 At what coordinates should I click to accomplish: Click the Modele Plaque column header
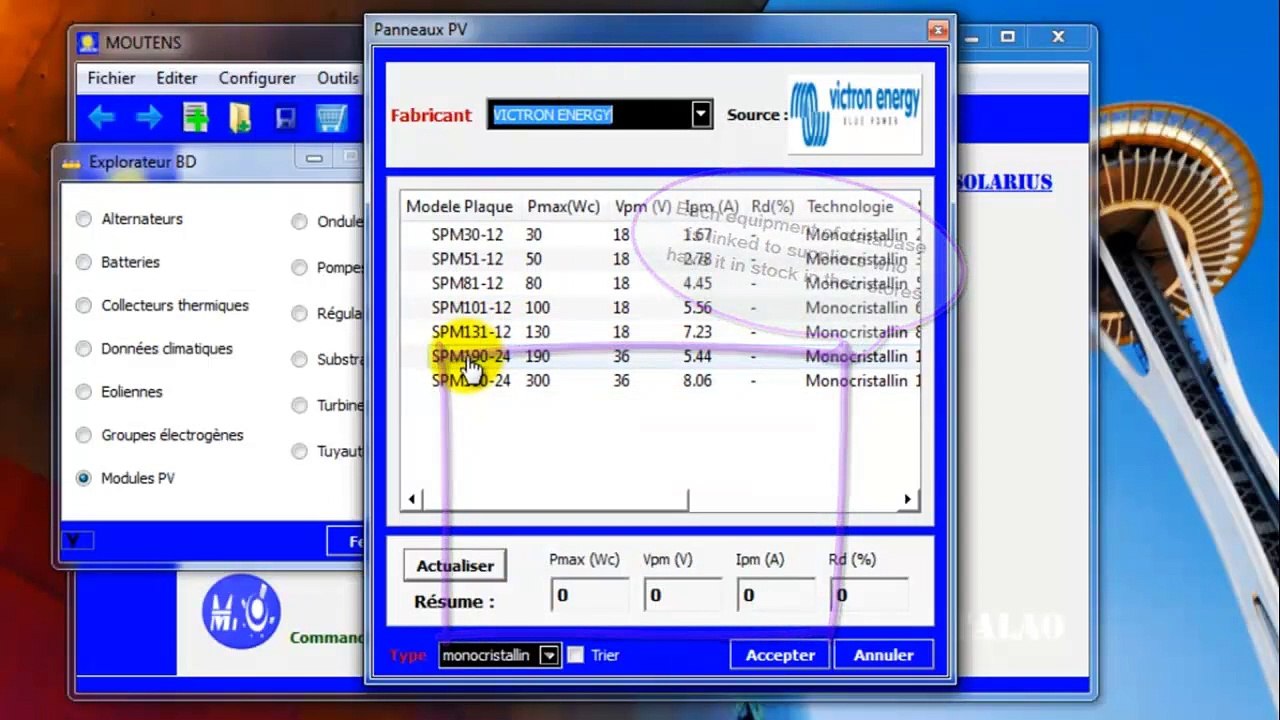tap(459, 207)
